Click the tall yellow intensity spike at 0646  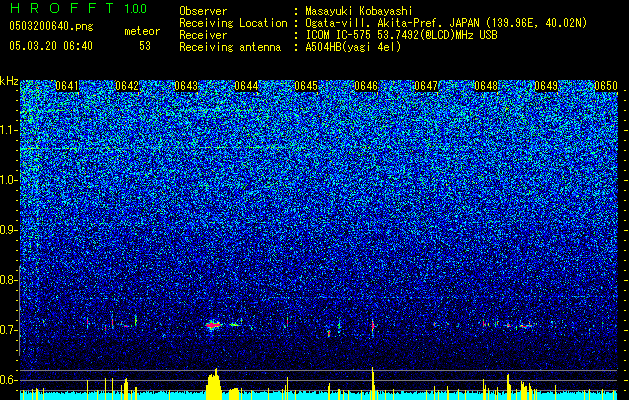tap(373, 383)
